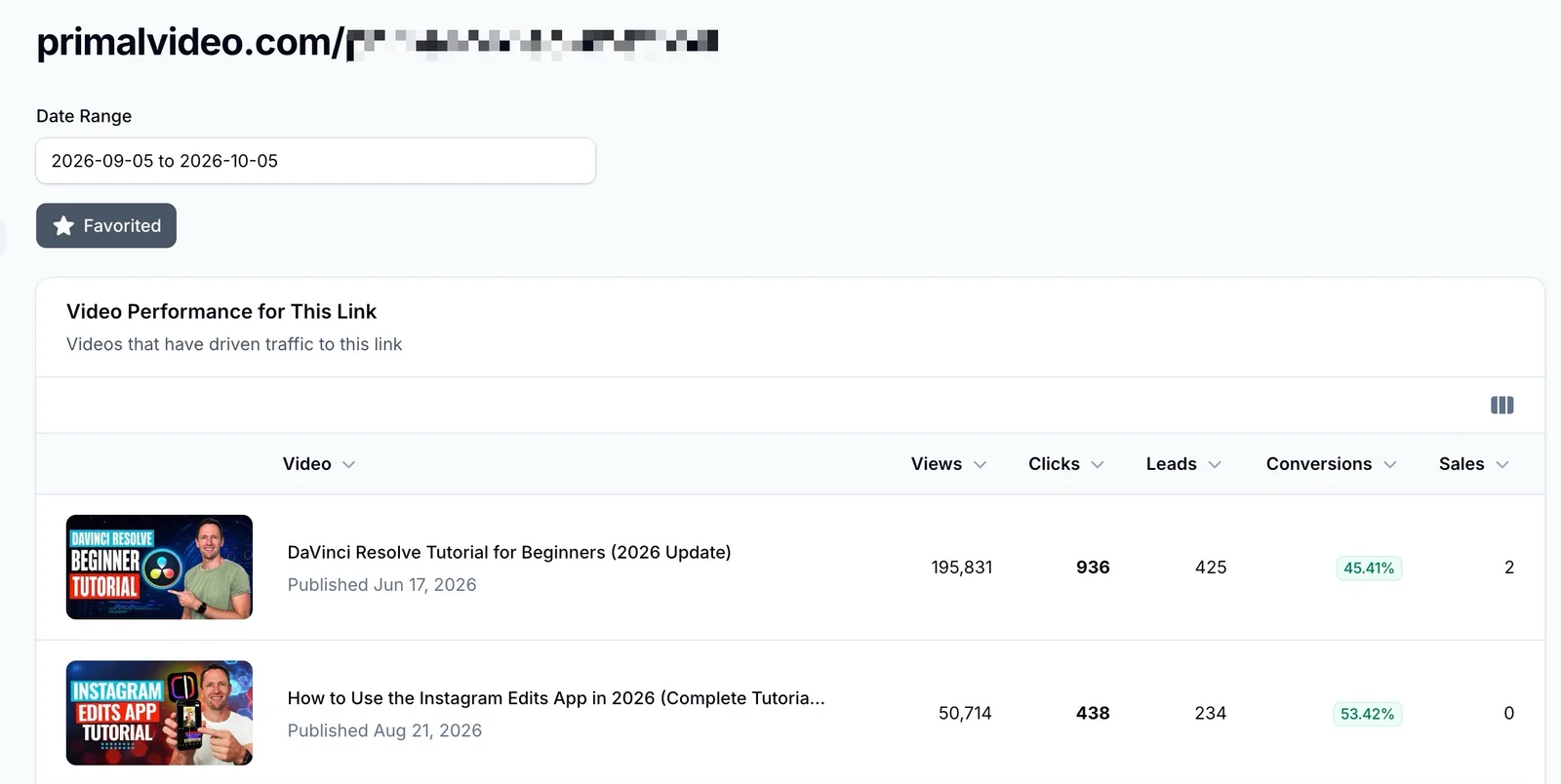Viewport: 1561px width, 784px height.
Task: Click the star icon in Favorited button
Action: pyautogui.click(x=63, y=226)
